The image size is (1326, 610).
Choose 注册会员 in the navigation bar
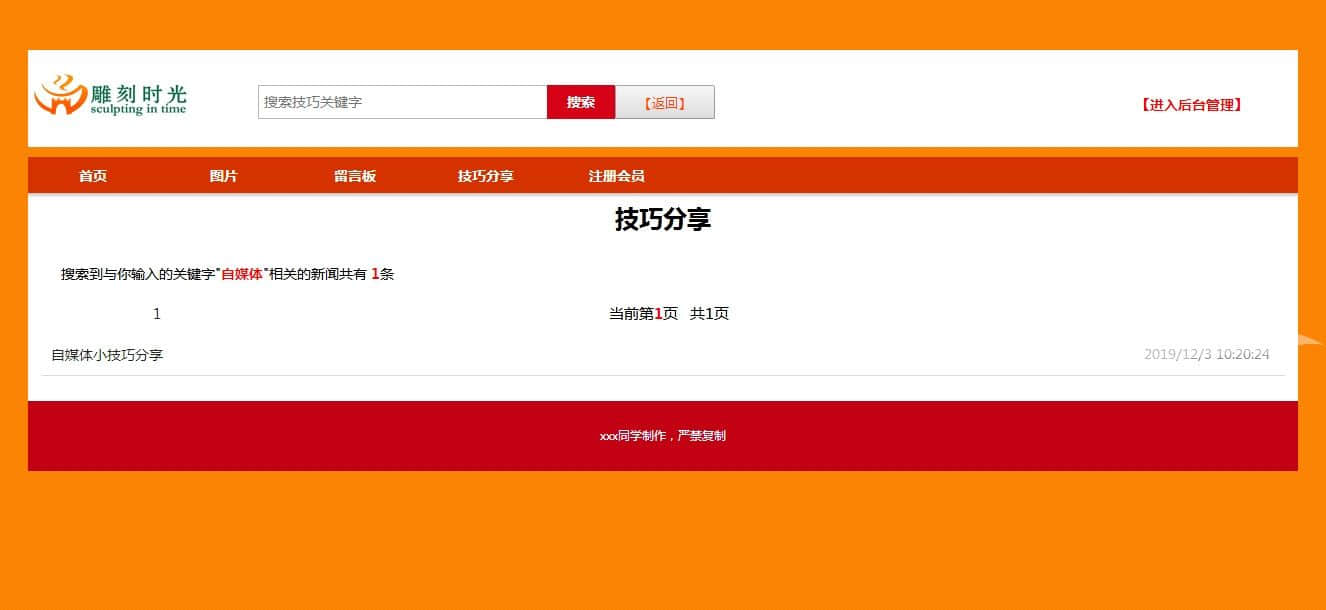coord(616,176)
